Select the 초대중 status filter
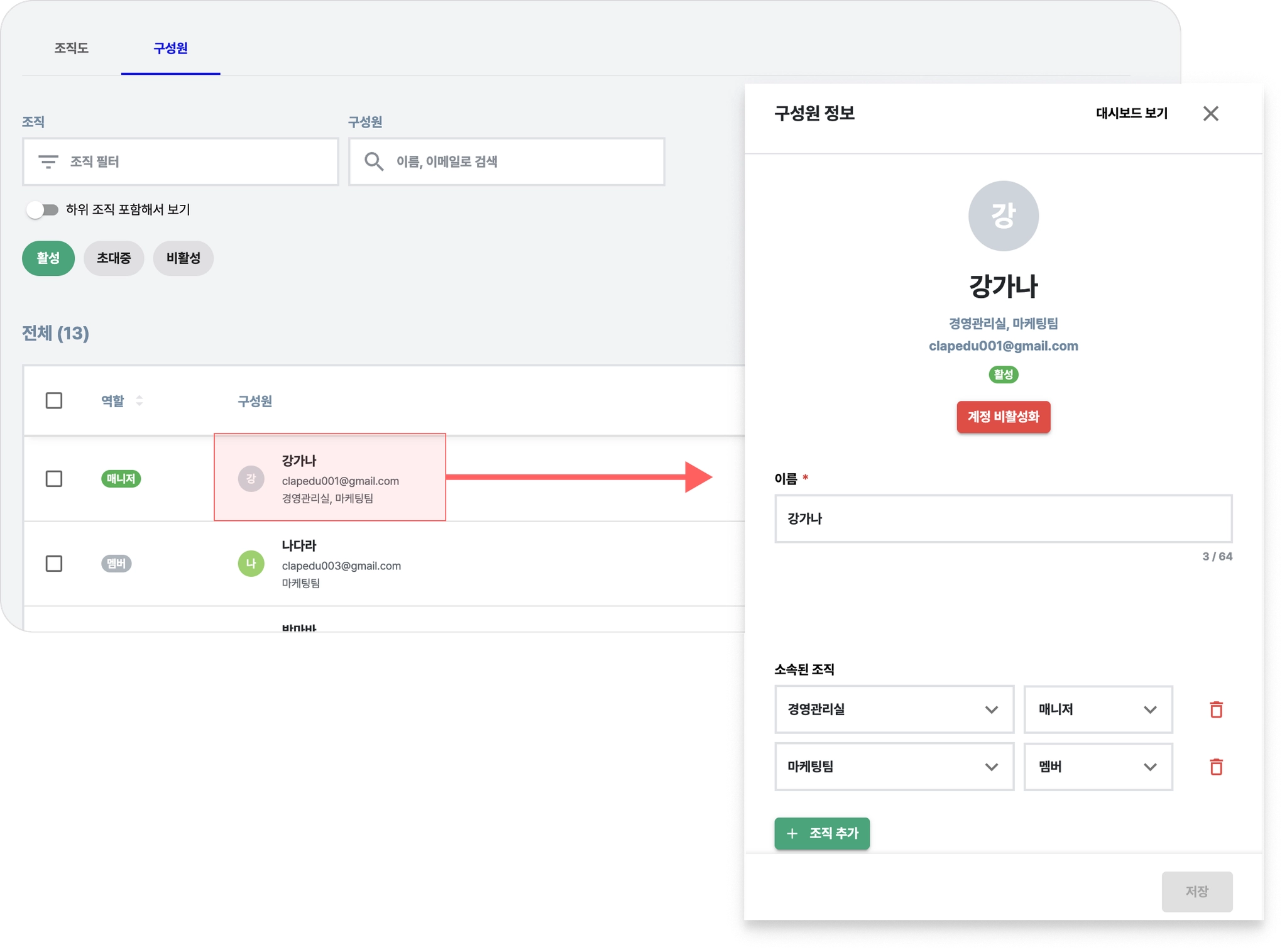1287x952 pixels. click(x=114, y=258)
